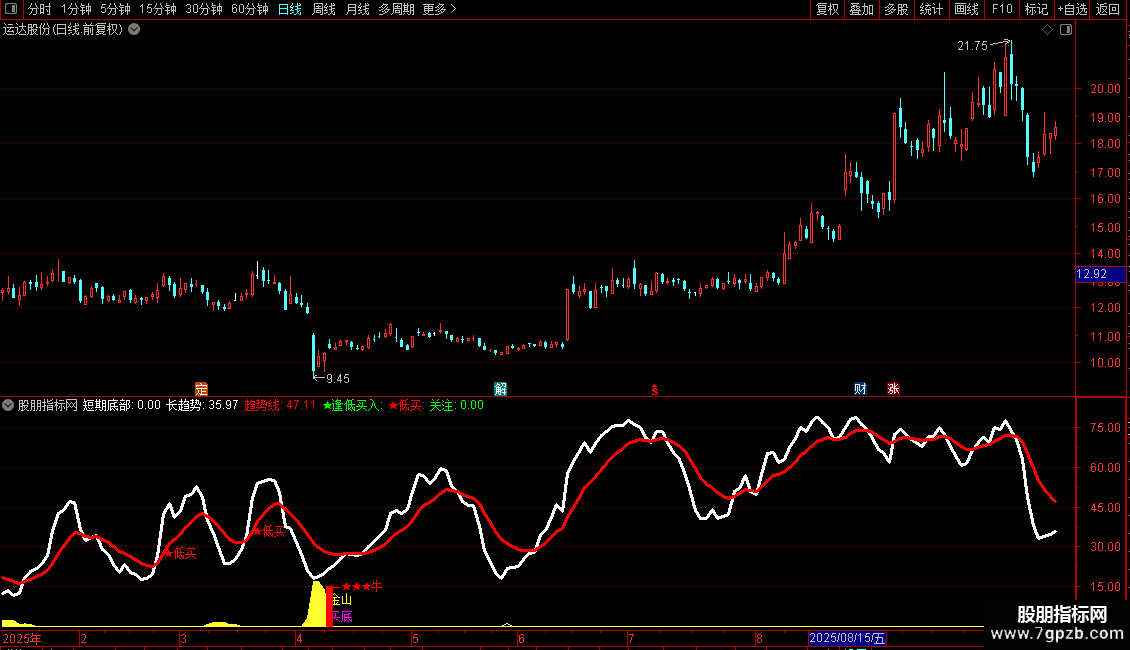Click 关注 0.00 indicator label

[457, 405]
